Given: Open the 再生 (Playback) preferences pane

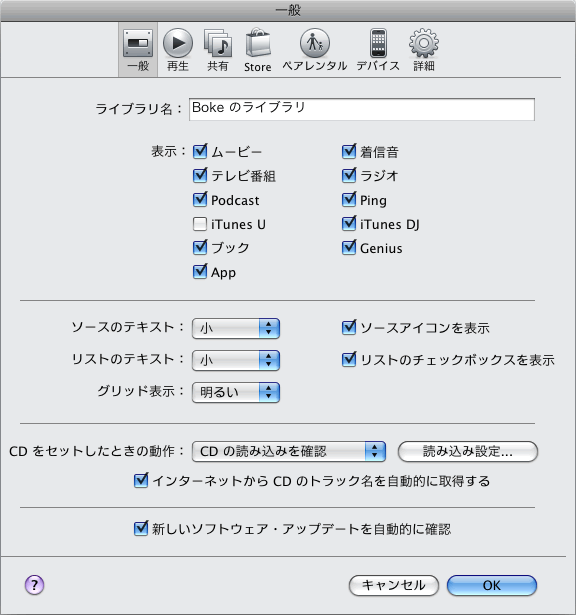Looking at the screenshot, I should click(x=178, y=50).
